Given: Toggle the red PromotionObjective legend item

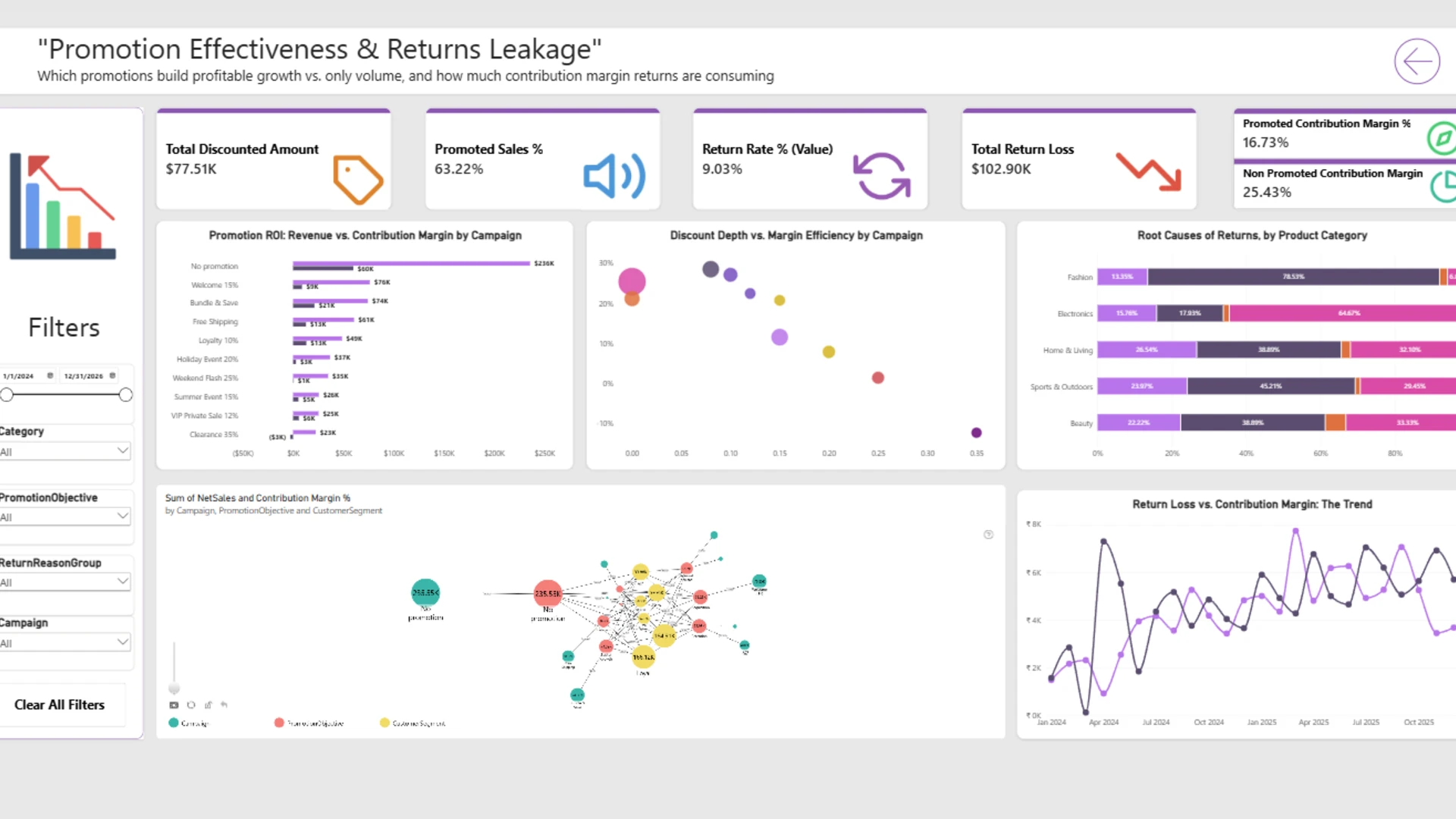Looking at the screenshot, I should pyautogui.click(x=309, y=723).
